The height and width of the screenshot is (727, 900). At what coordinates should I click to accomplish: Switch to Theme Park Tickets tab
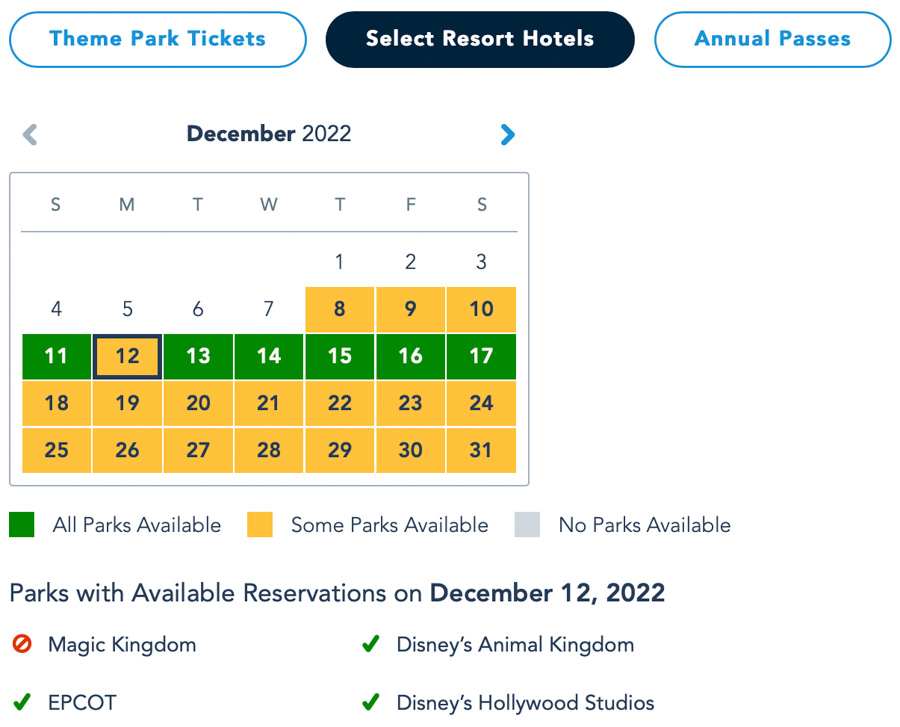point(158,39)
